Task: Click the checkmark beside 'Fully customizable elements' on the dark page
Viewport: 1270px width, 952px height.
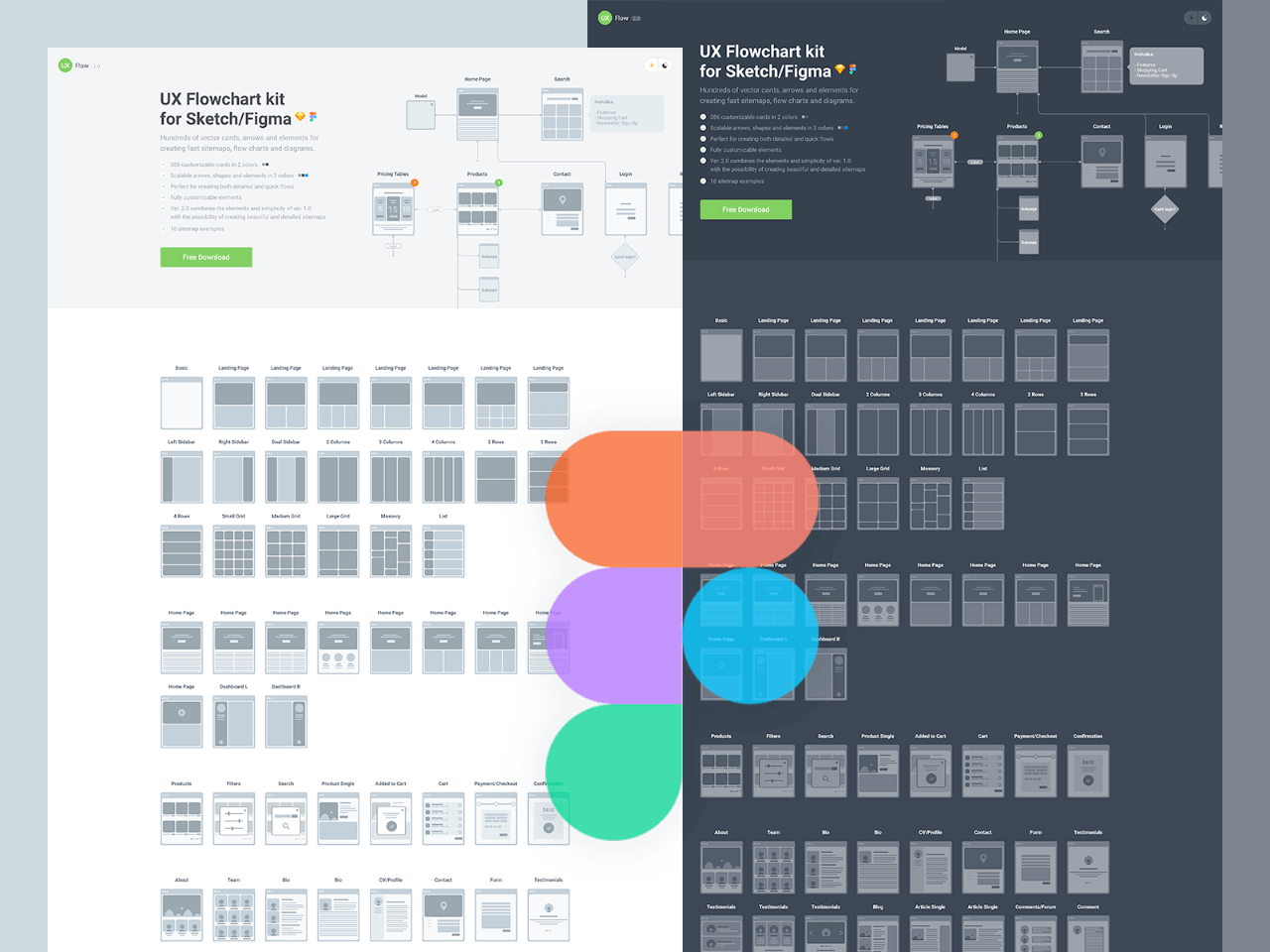Action: point(703,150)
